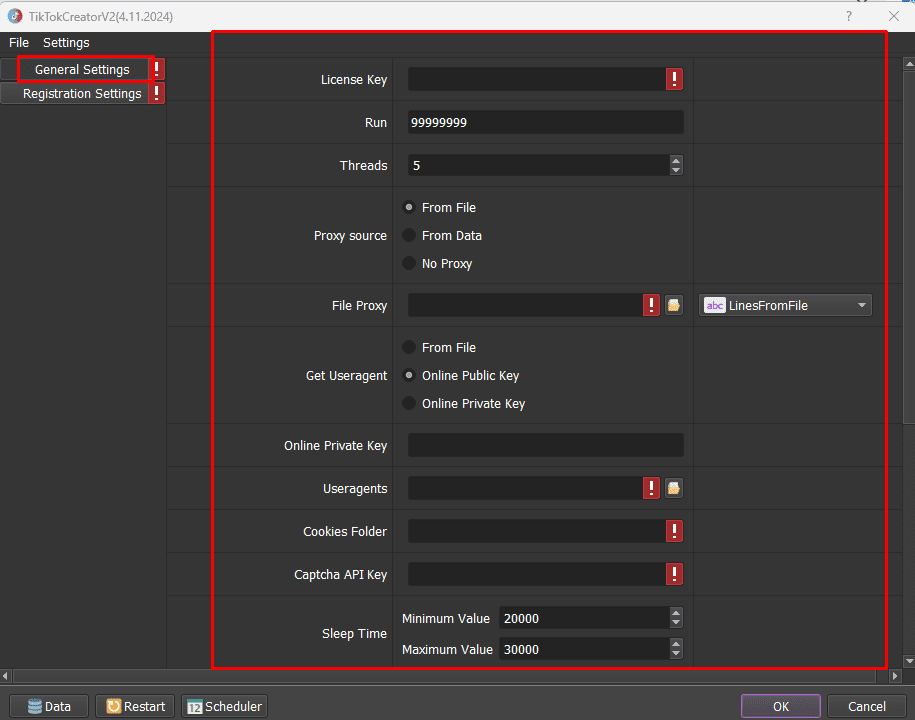The width and height of the screenshot is (915, 720).
Task: Click the Minimum Value field 20000
Action: 585,618
